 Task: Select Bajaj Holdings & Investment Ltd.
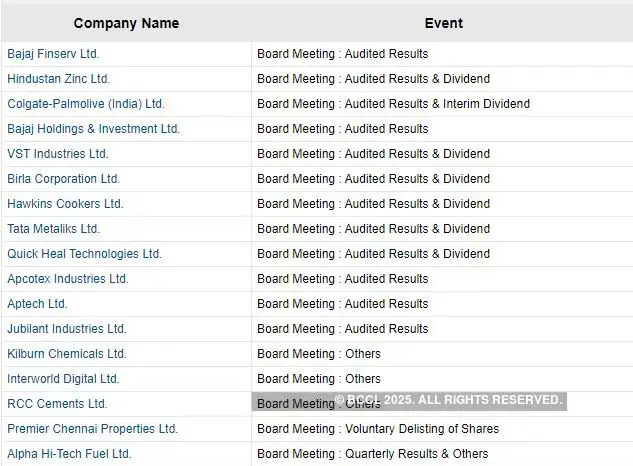coord(93,129)
